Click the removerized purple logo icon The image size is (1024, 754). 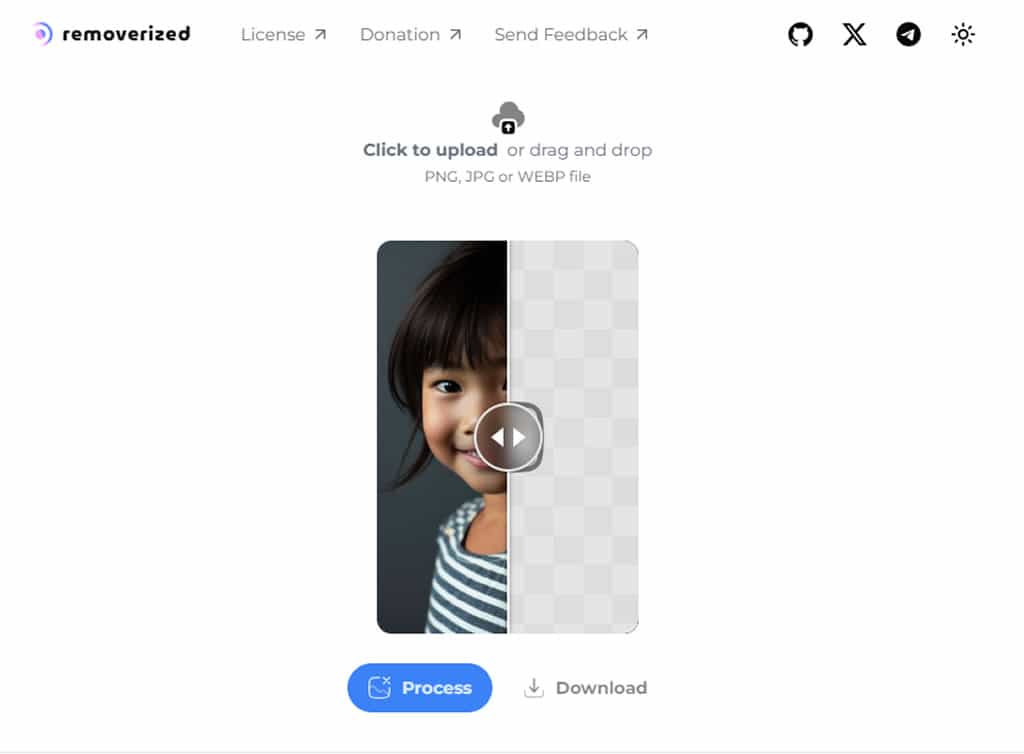tap(42, 34)
